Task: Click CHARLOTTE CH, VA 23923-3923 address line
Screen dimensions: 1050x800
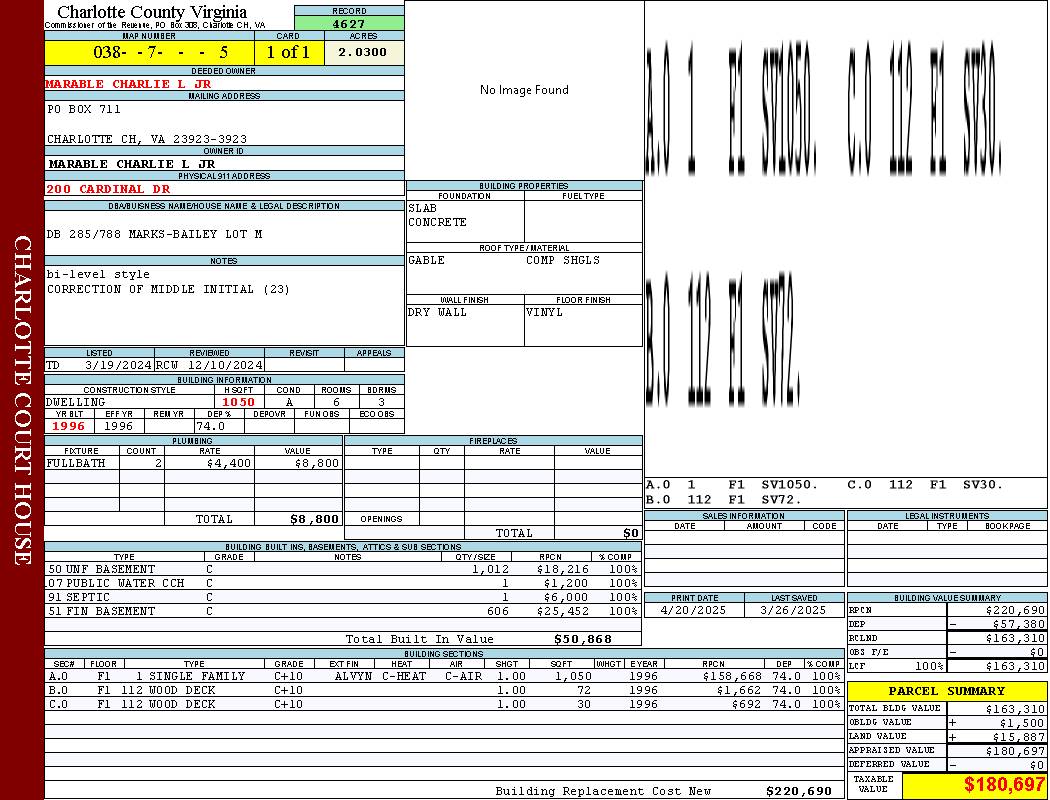Action: (x=147, y=139)
